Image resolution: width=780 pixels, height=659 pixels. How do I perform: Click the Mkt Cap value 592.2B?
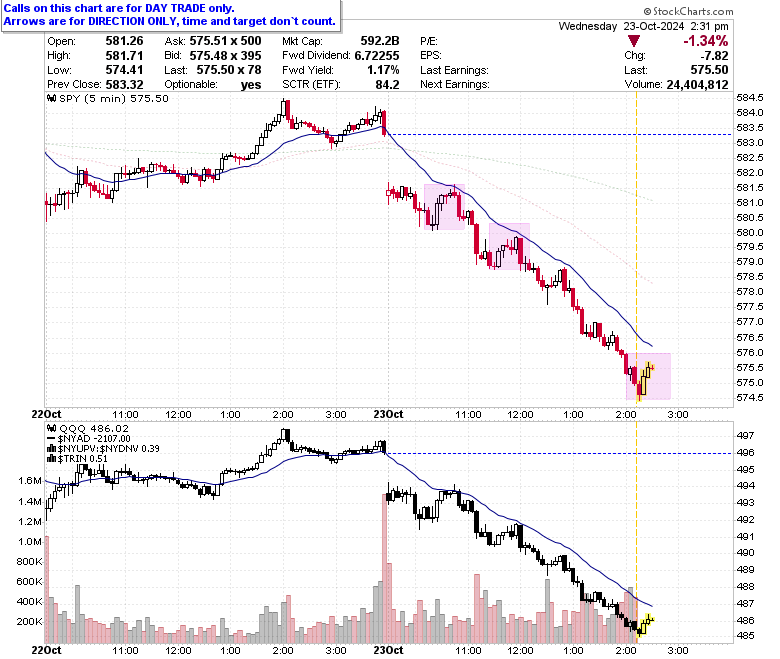380,41
